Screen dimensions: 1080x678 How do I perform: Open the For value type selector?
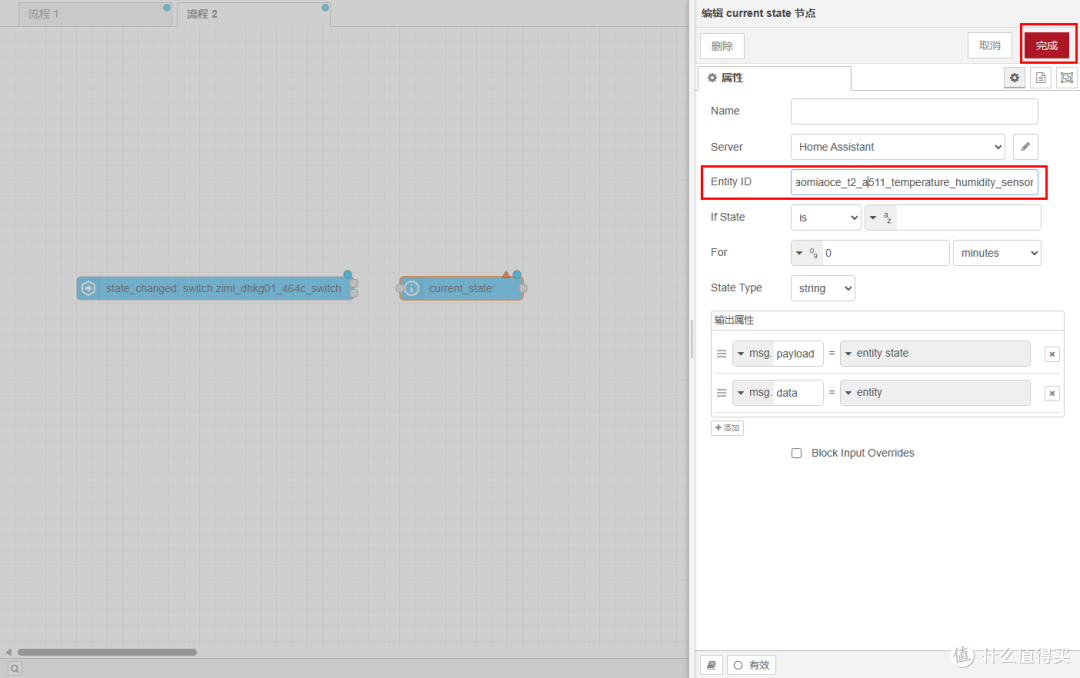click(x=807, y=253)
